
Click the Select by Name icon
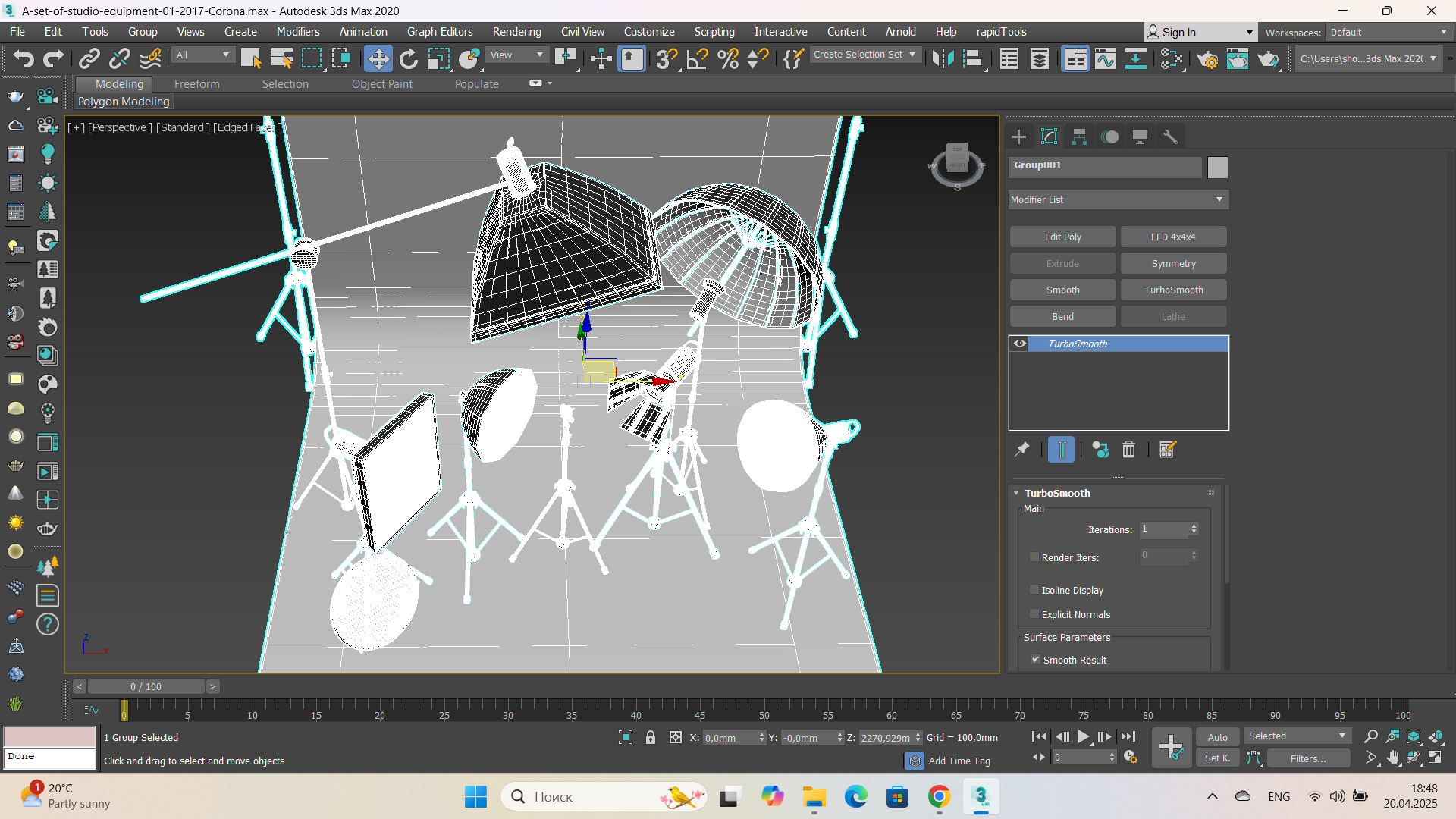coord(281,58)
